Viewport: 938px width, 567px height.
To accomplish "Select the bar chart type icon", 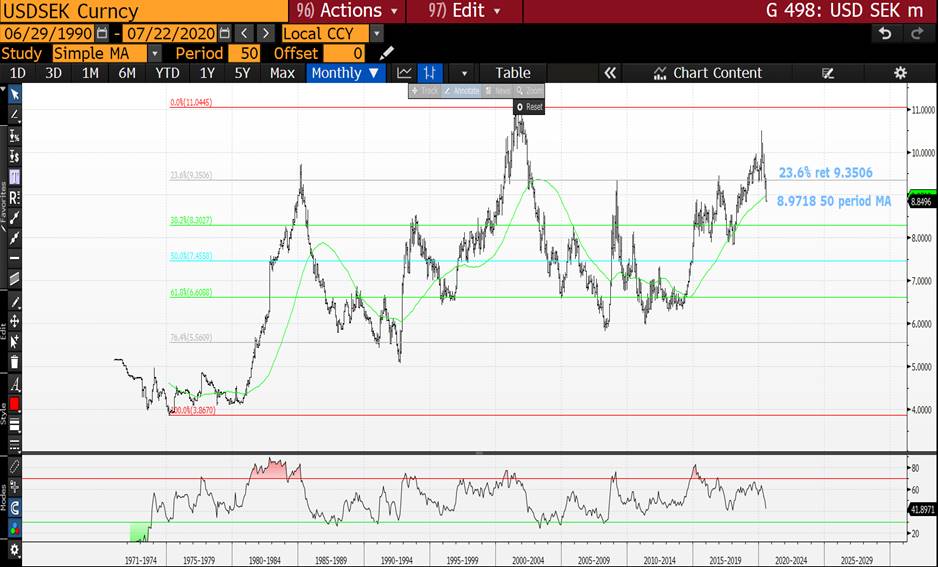I will pyautogui.click(x=429, y=73).
